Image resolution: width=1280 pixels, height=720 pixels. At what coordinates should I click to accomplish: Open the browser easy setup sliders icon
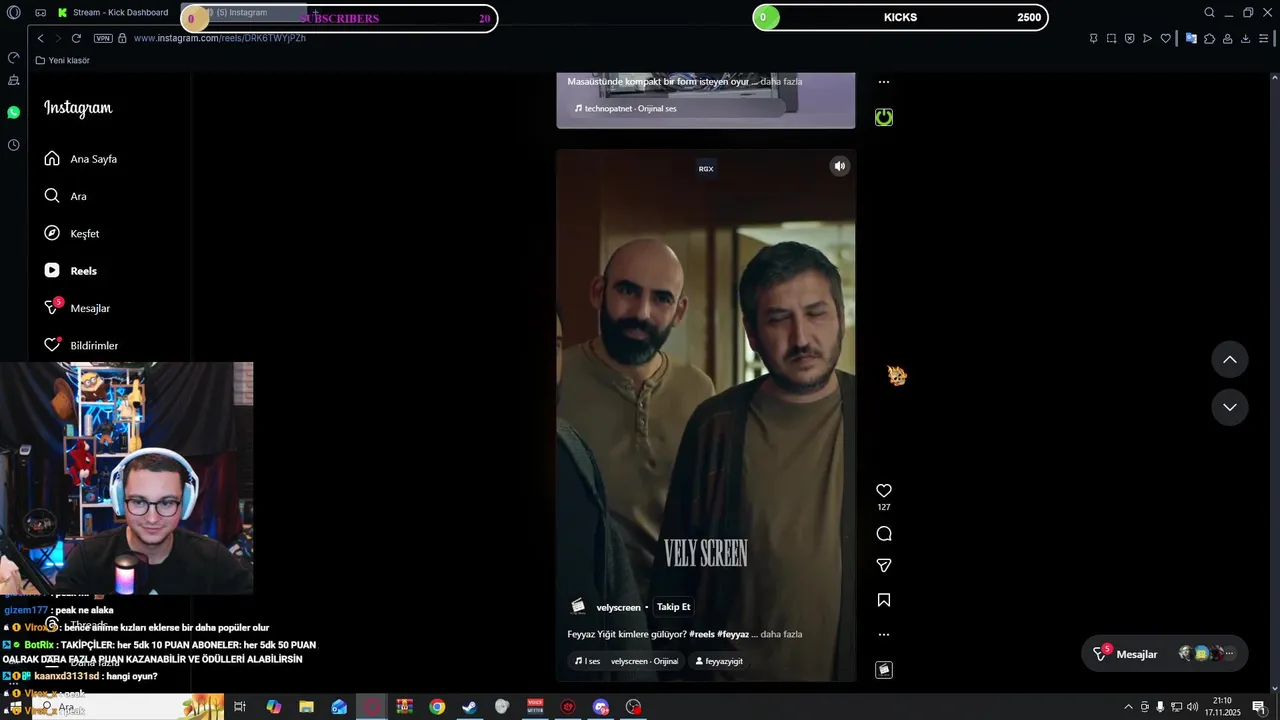click(1263, 38)
